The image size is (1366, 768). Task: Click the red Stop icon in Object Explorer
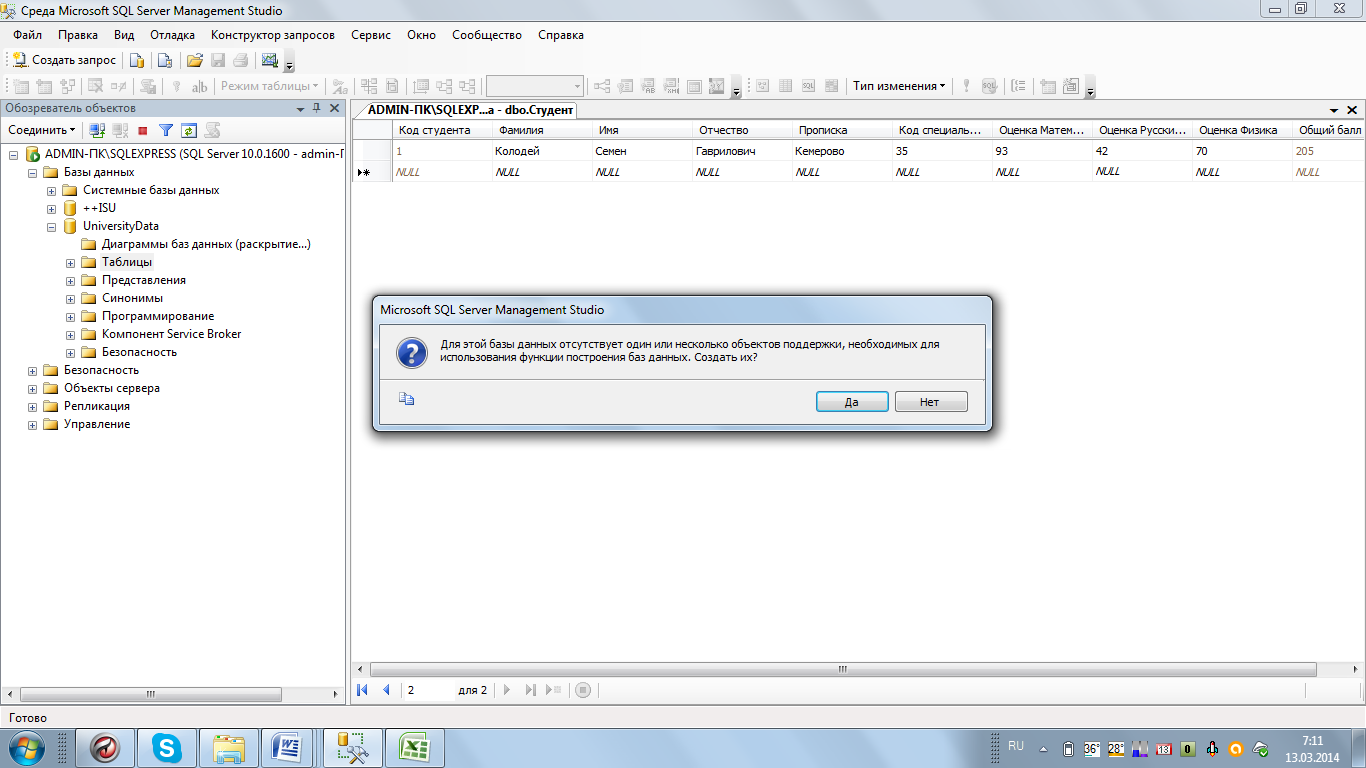[143, 130]
